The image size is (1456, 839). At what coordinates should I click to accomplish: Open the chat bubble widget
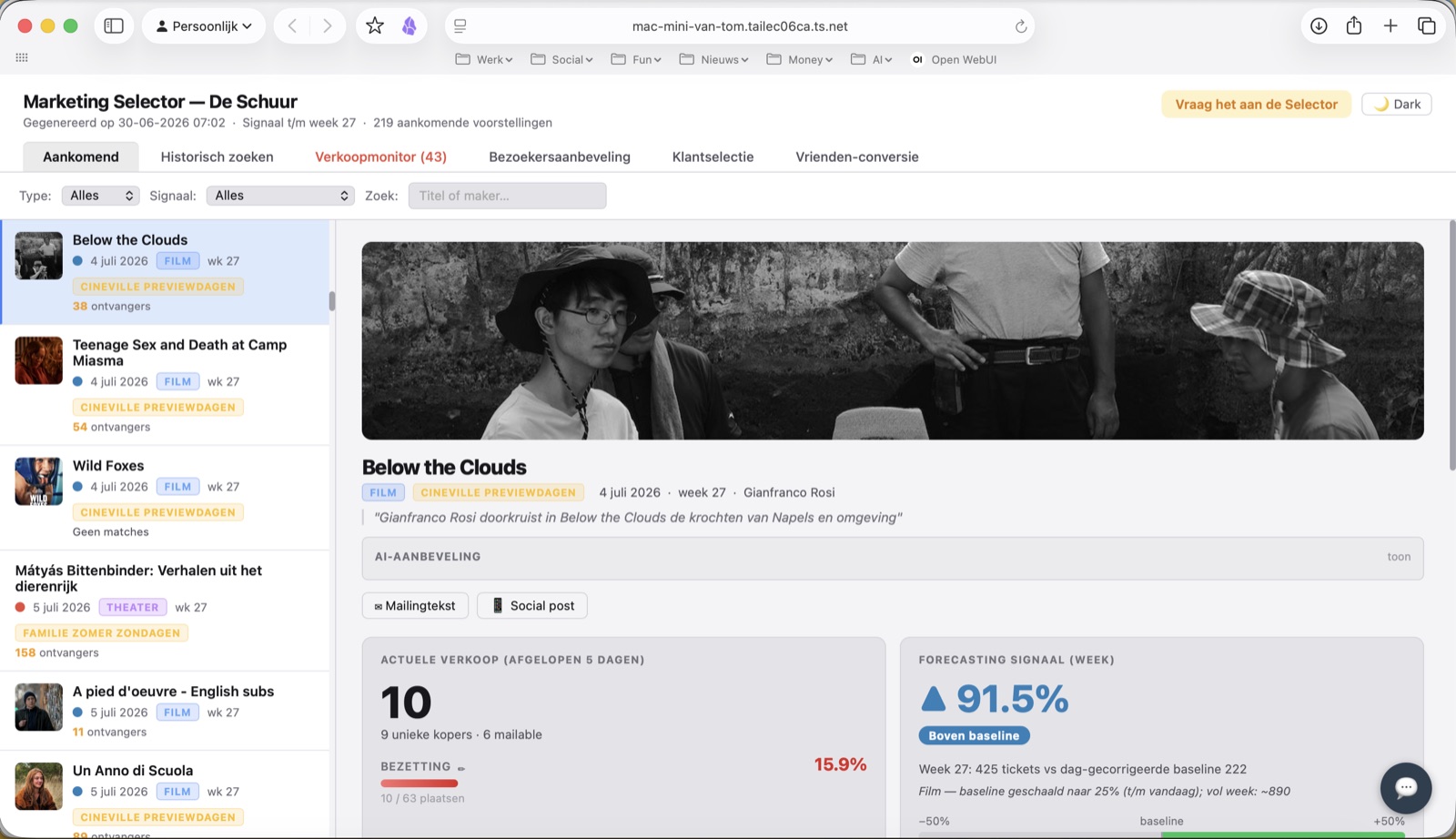click(x=1406, y=788)
